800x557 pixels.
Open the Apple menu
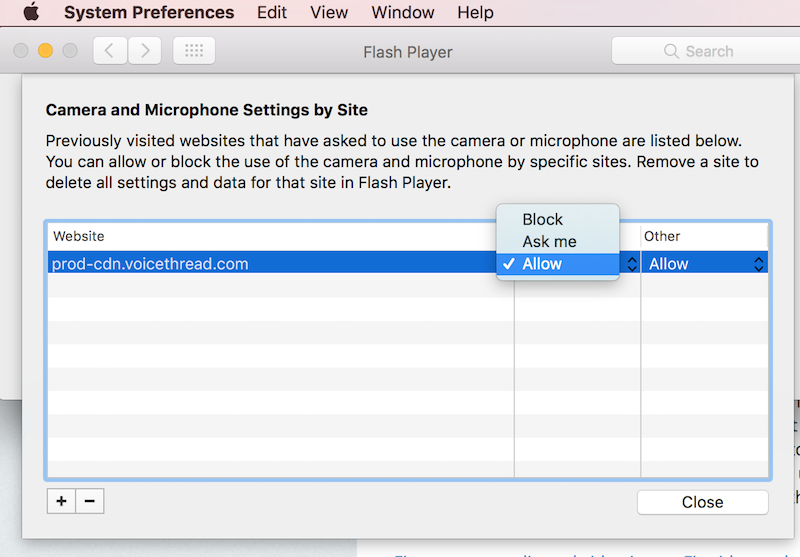click(32, 12)
